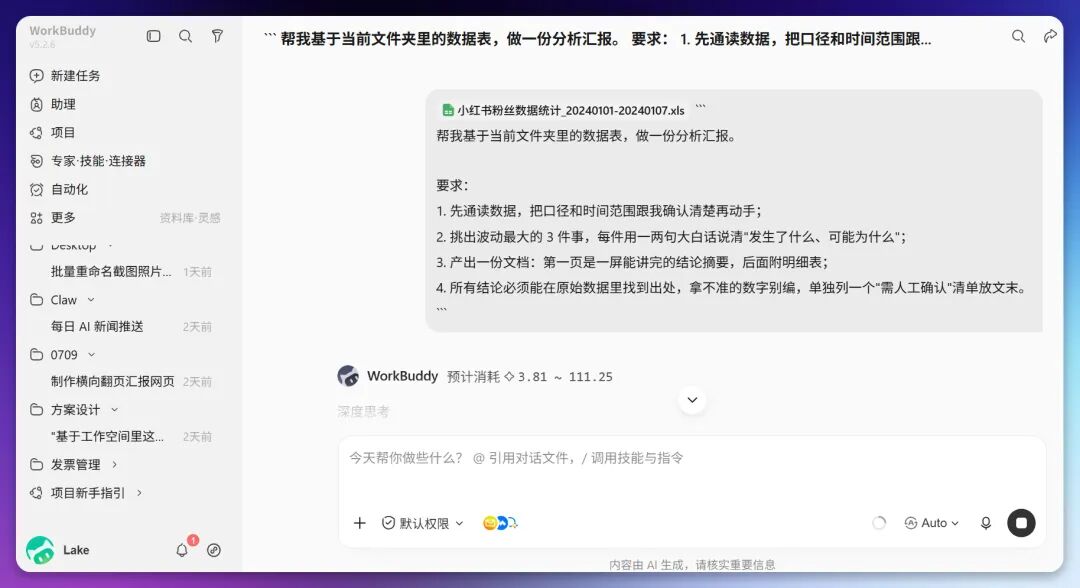Open task 每日 AI 新闻推送
This screenshot has height=588, width=1080.
(x=97, y=326)
